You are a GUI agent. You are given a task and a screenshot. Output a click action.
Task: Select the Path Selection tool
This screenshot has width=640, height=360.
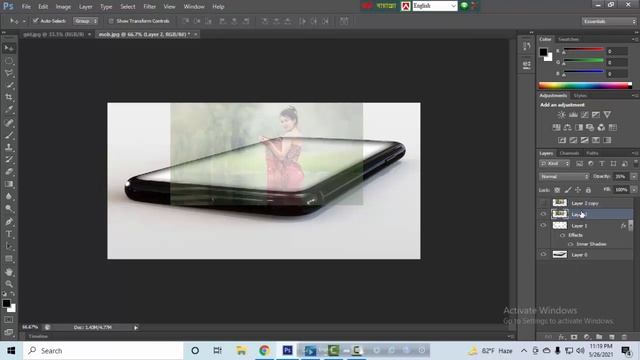tap(9, 247)
